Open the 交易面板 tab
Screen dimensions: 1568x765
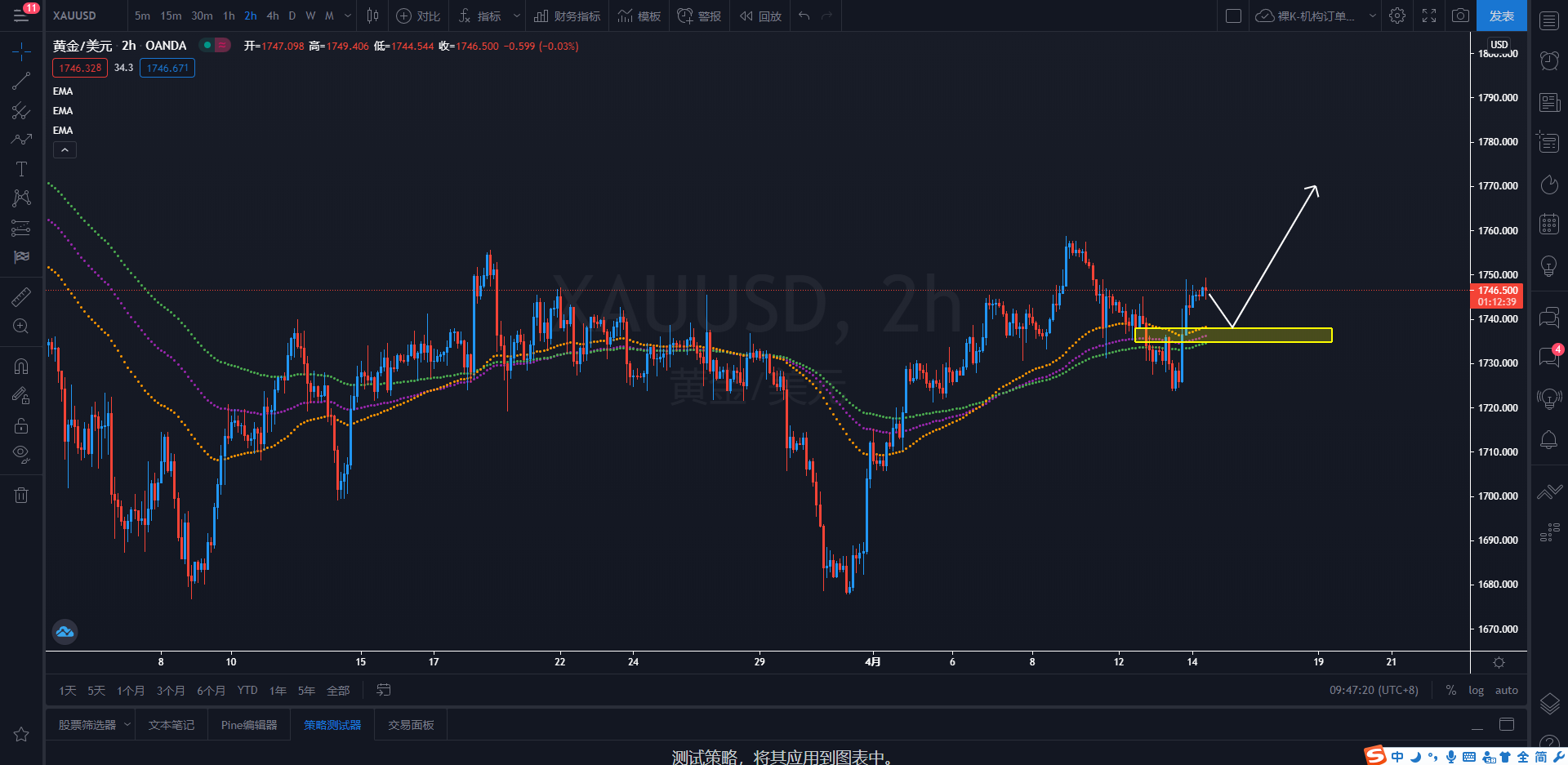411,725
